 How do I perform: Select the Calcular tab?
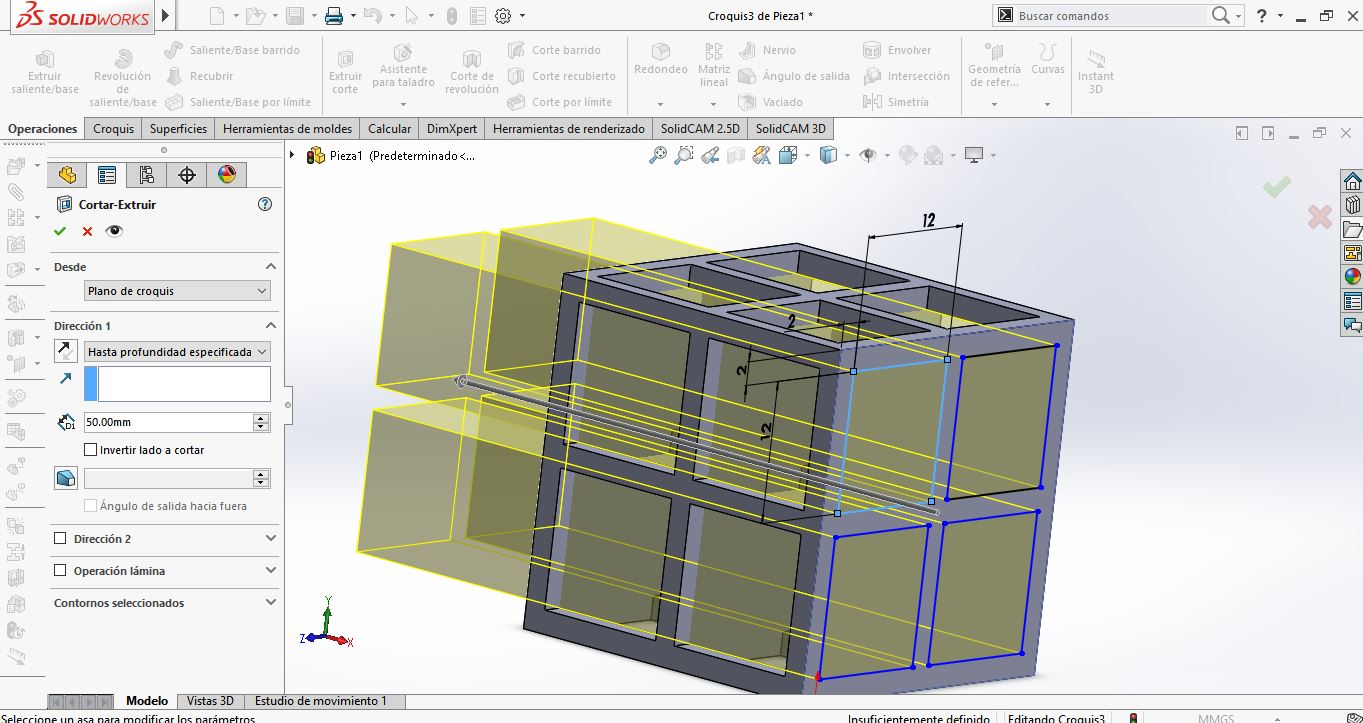click(x=389, y=129)
